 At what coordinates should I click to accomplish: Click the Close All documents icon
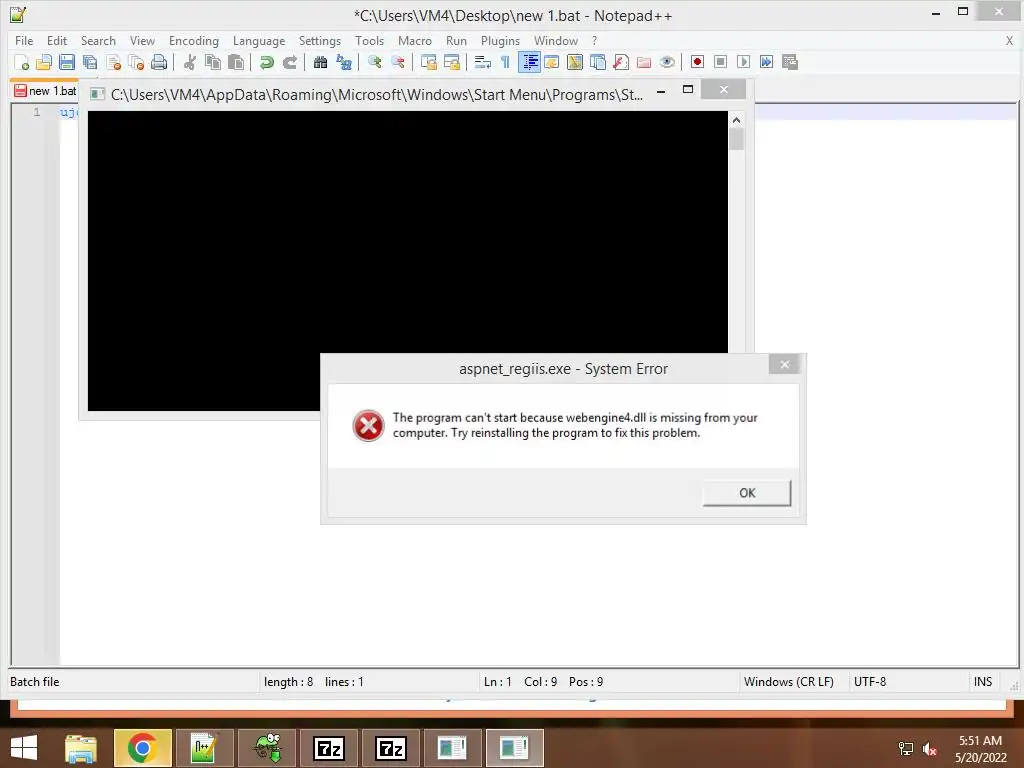(x=136, y=62)
